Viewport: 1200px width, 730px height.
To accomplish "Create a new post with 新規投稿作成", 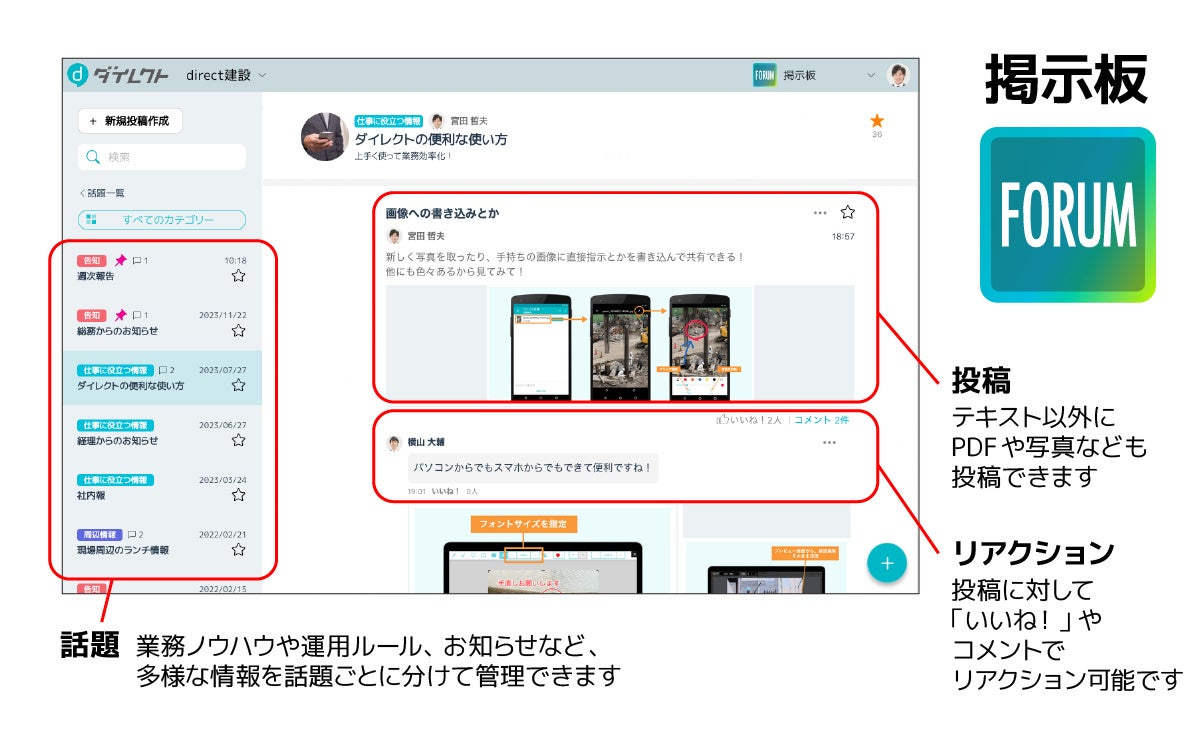I will click(130, 121).
